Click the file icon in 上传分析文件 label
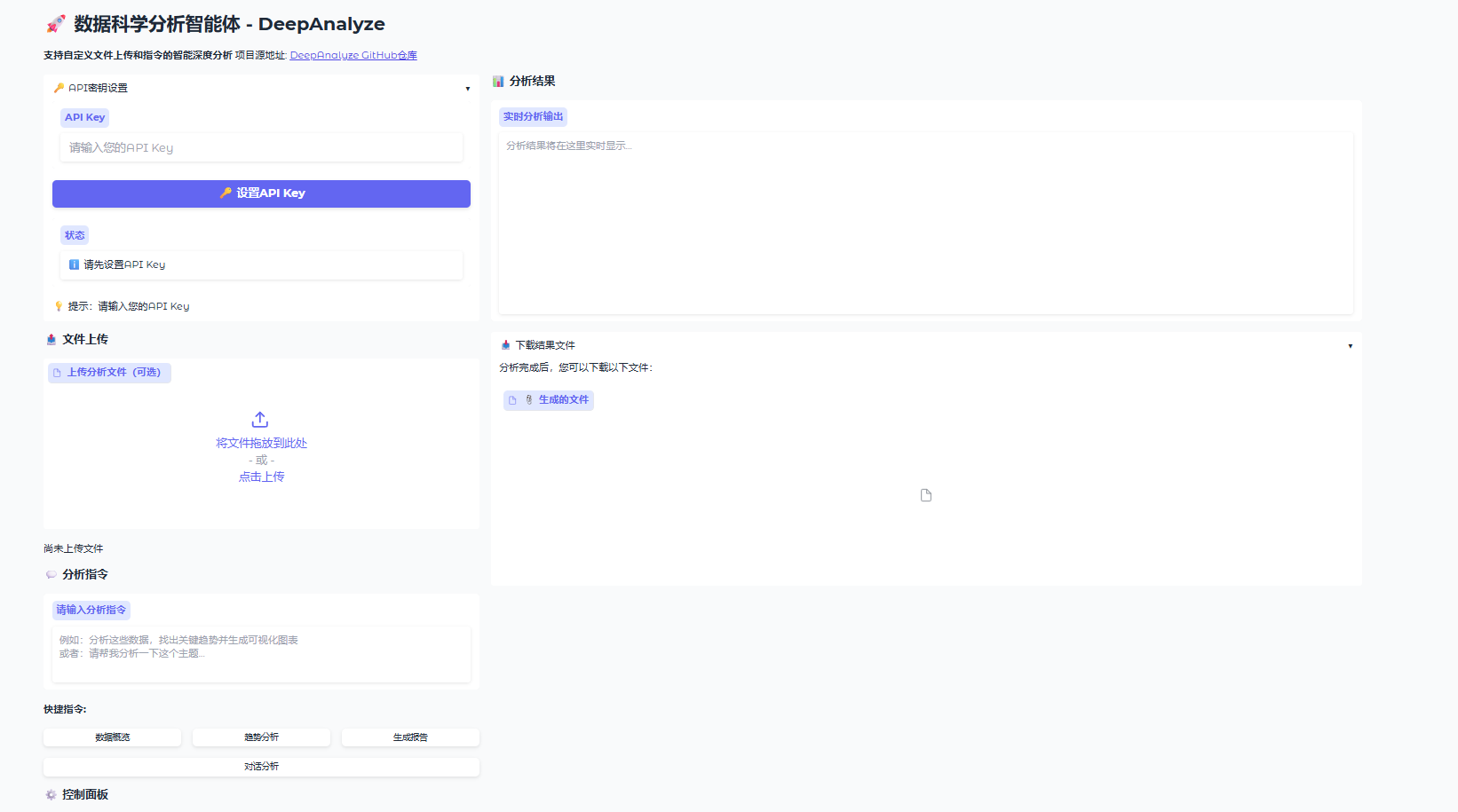This screenshot has width=1458, height=812. click(57, 373)
